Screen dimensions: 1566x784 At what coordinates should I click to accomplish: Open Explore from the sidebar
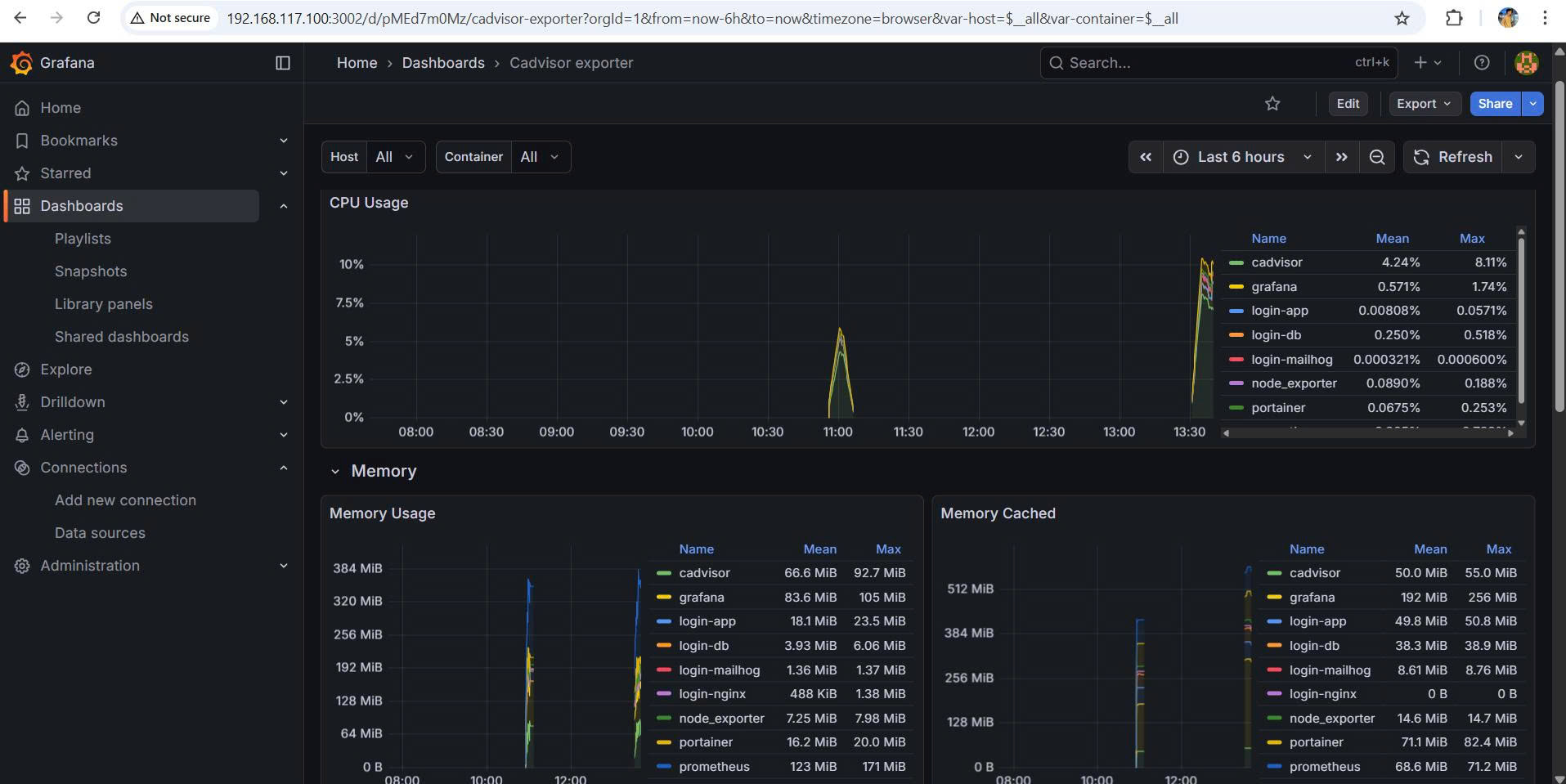coord(66,370)
